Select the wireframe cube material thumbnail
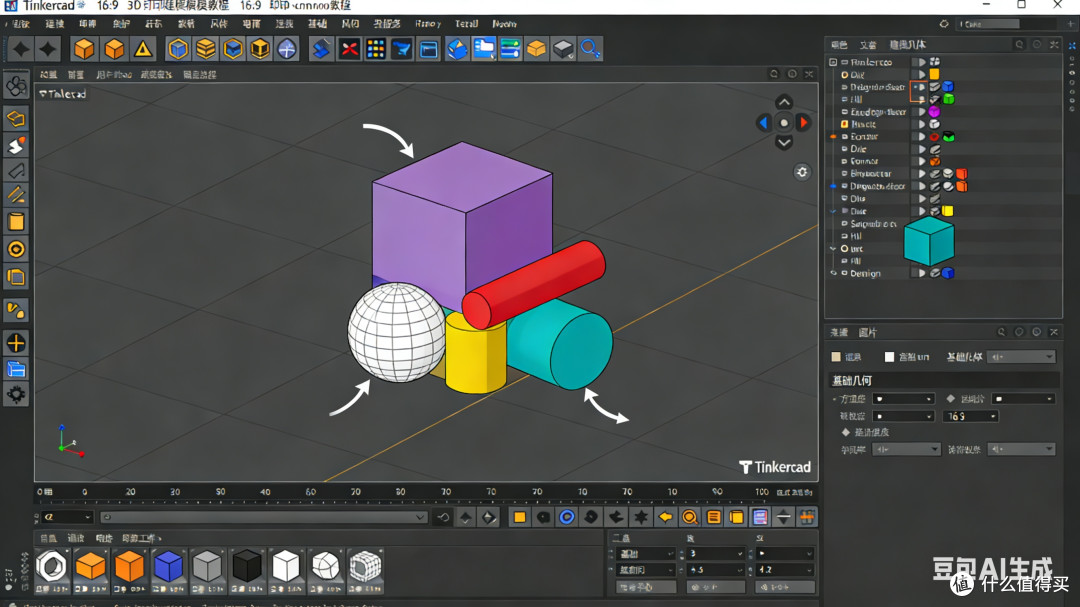1080x607 pixels. (x=365, y=567)
